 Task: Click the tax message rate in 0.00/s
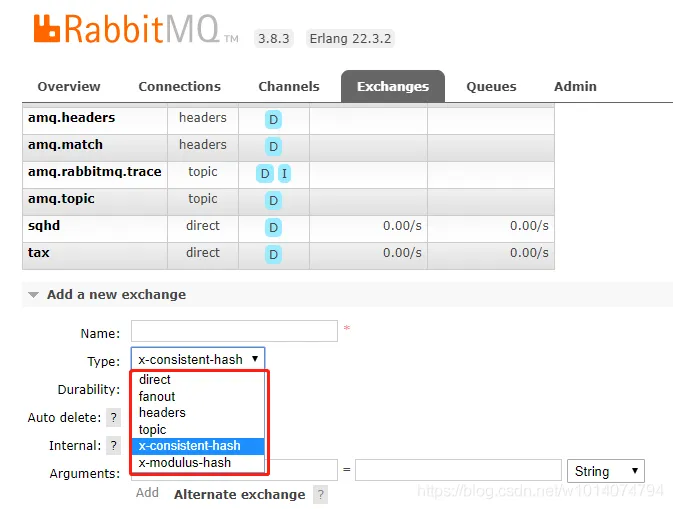click(x=402, y=253)
